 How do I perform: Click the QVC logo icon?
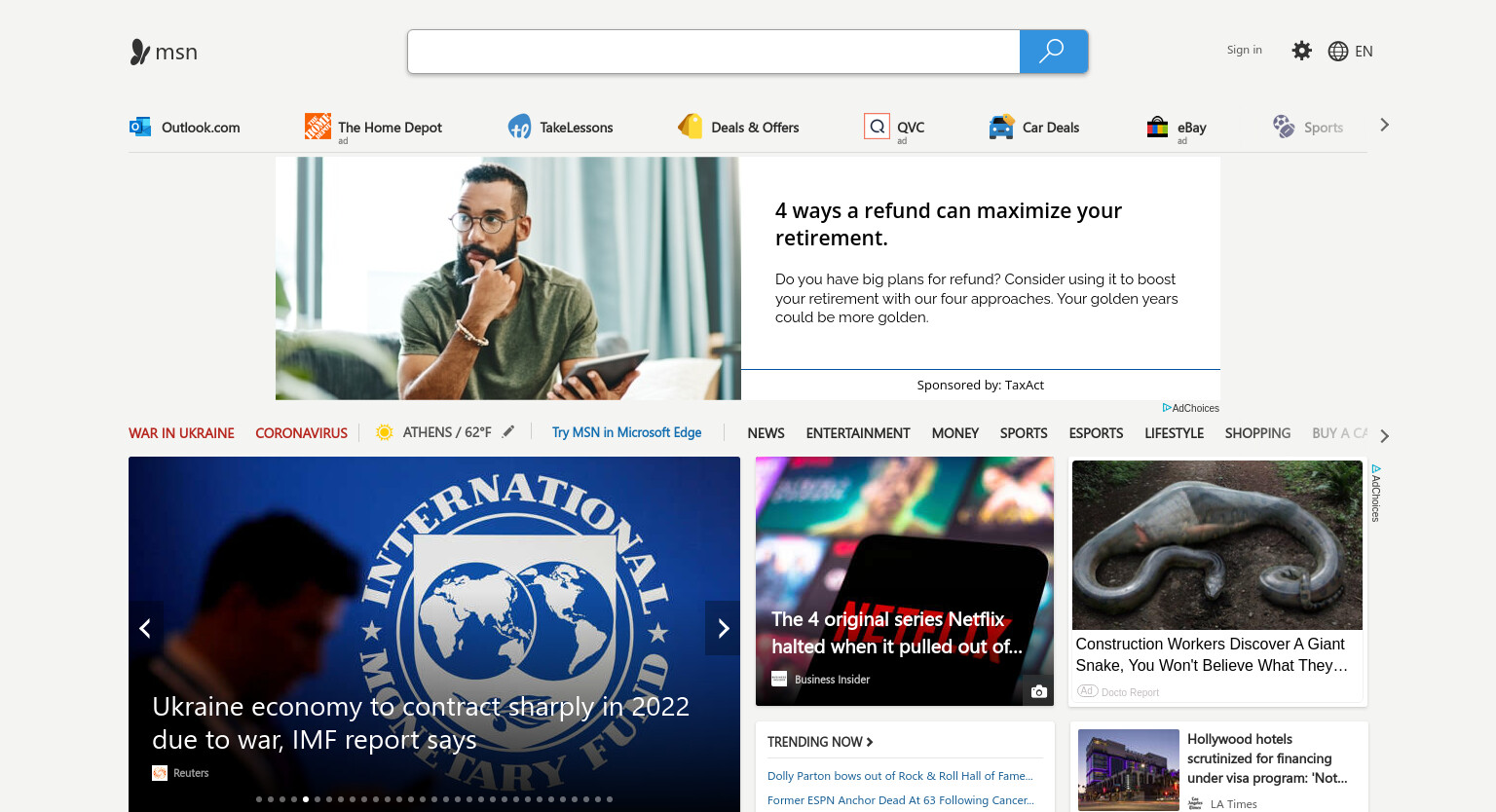(x=877, y=126)
